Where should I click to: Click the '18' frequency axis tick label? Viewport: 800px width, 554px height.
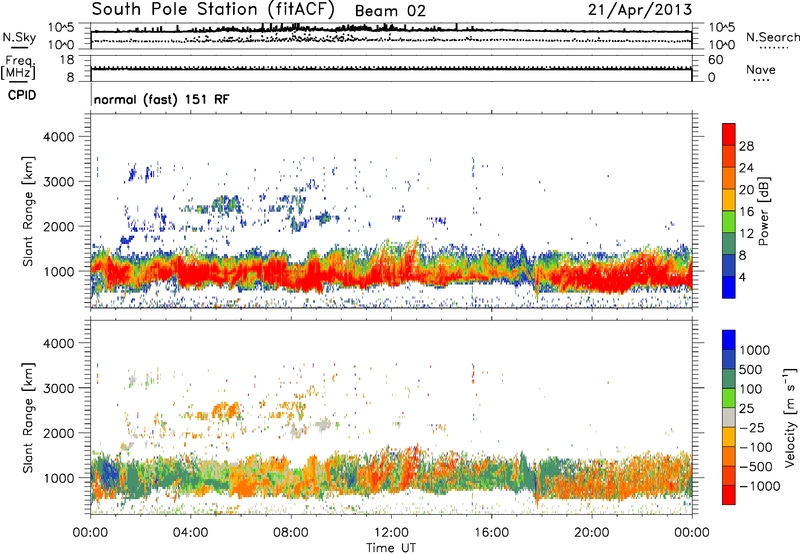point(67,60)
